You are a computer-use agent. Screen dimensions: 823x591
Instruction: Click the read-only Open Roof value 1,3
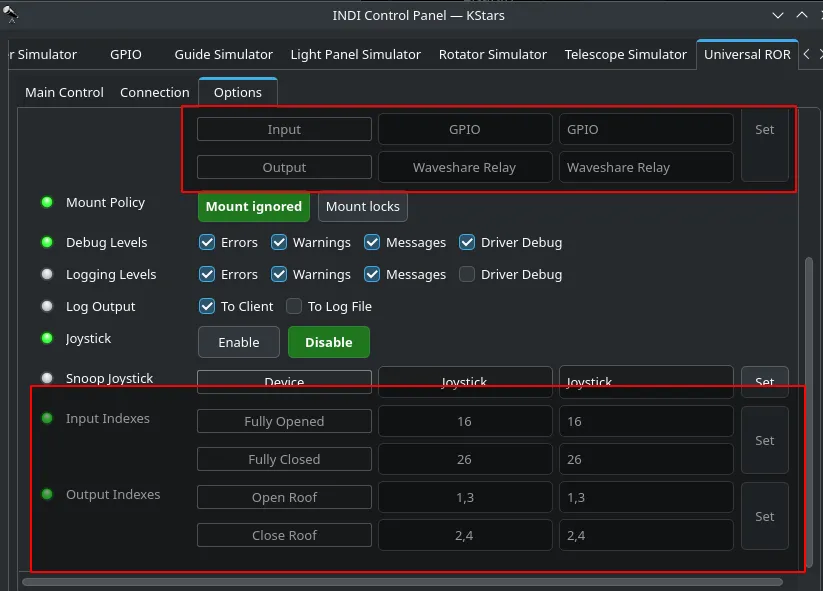(465, 497)
